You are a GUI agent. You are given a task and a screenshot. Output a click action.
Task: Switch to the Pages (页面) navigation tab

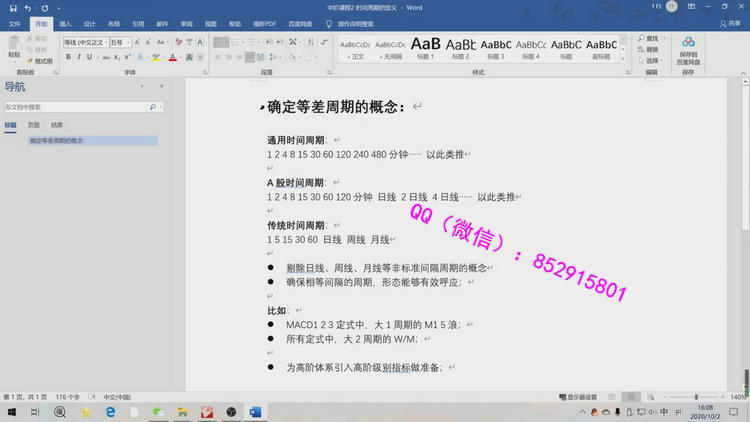pyautogui.click(x=33, y=125)
